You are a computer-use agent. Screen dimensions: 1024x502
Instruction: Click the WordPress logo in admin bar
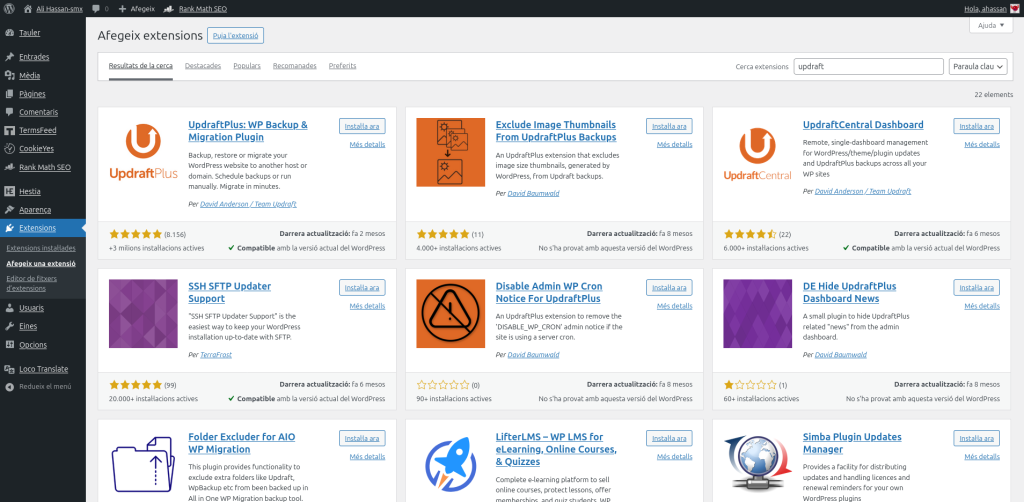coord(9,8)
